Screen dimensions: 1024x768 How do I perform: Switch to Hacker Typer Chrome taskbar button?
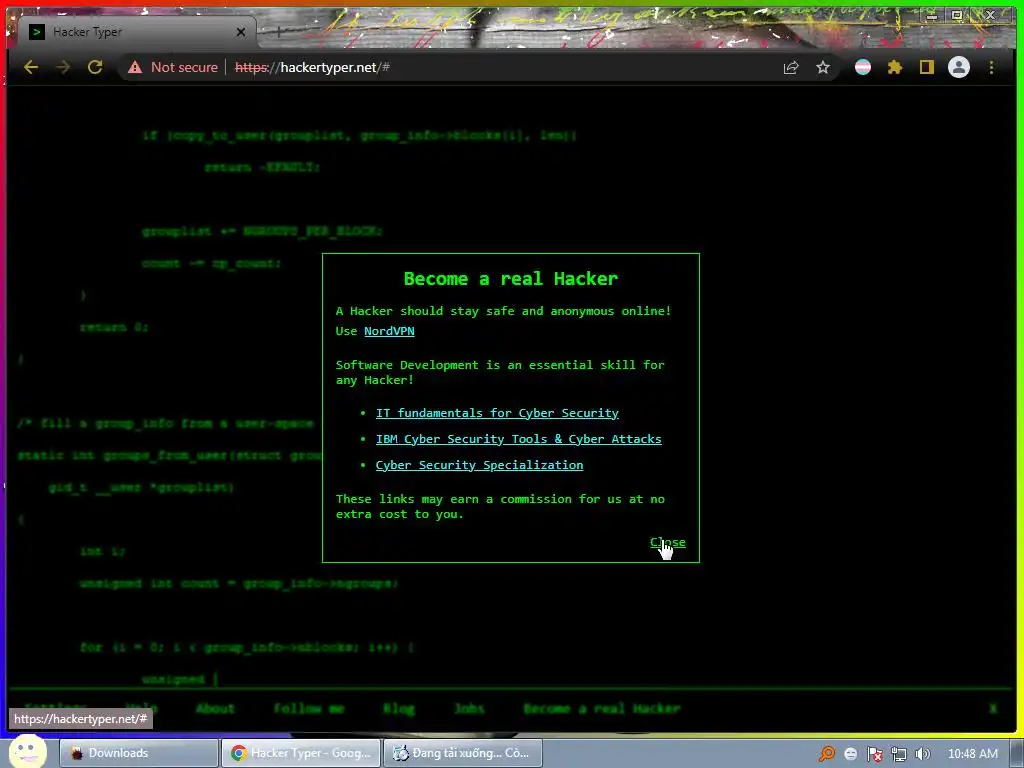coord(300,753)
